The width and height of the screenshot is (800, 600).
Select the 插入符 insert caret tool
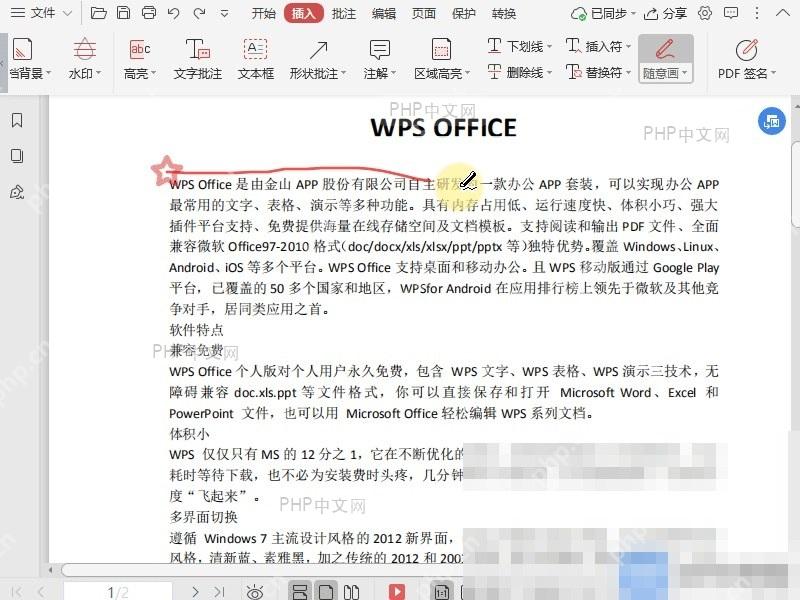pos(594,46)
